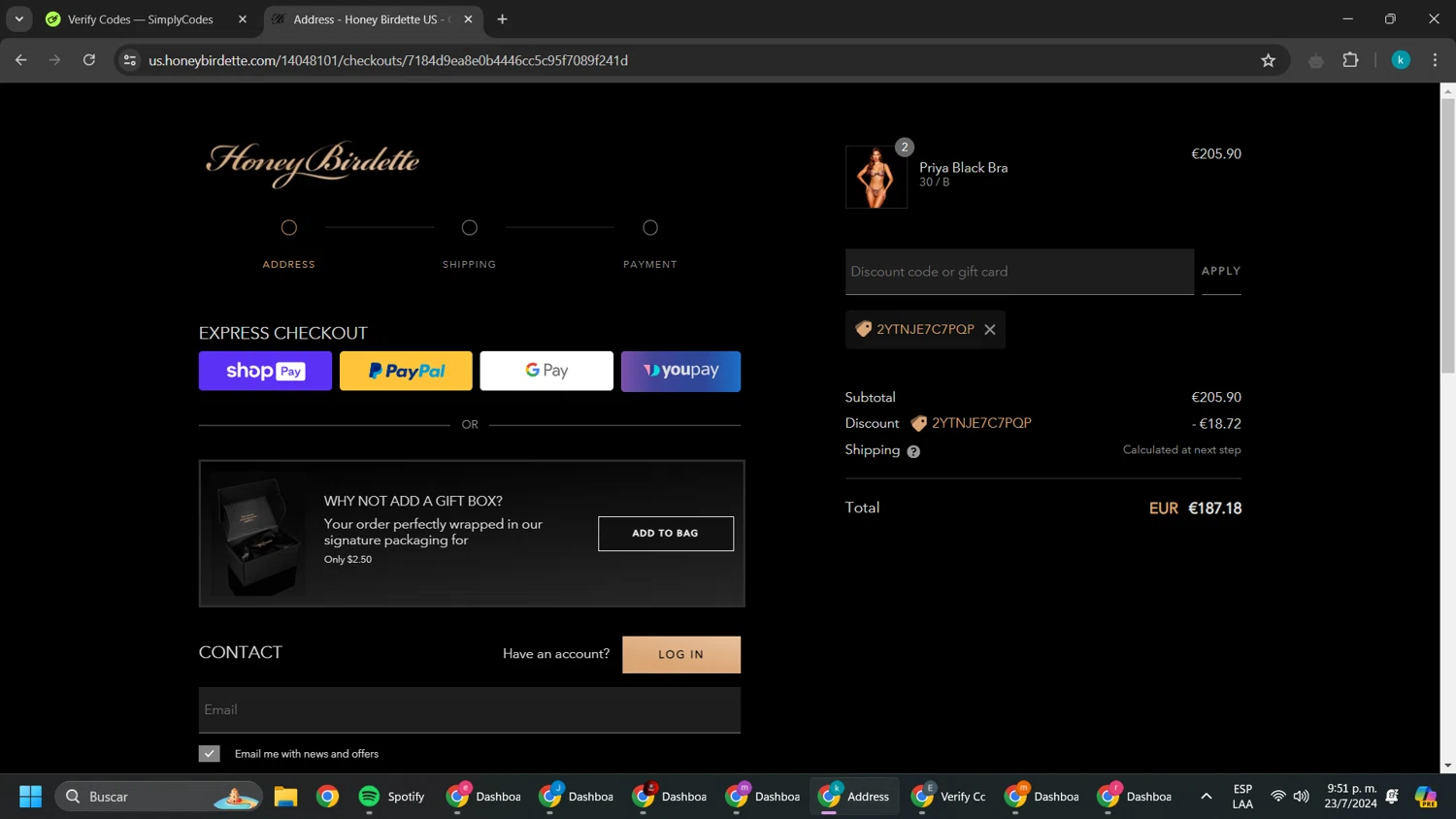Open the Windows Start menu
The width and height of the screenshot is (1456, 819).
pyautogui.click(x=30, y=797)
